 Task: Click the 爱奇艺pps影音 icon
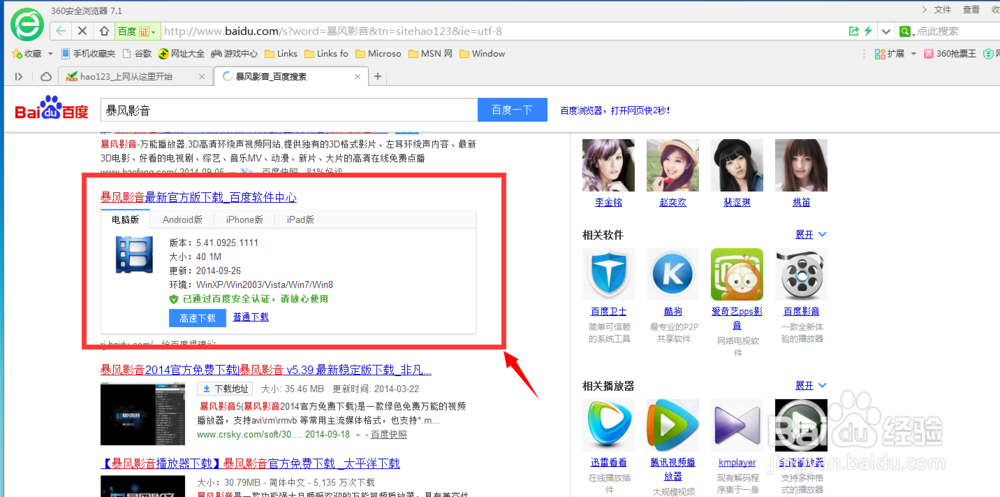click(x=737, y=274)
